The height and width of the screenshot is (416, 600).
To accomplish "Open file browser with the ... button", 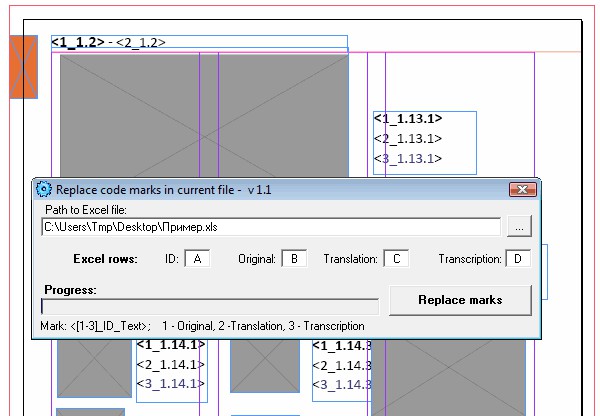I will click(x=519, y=227).
